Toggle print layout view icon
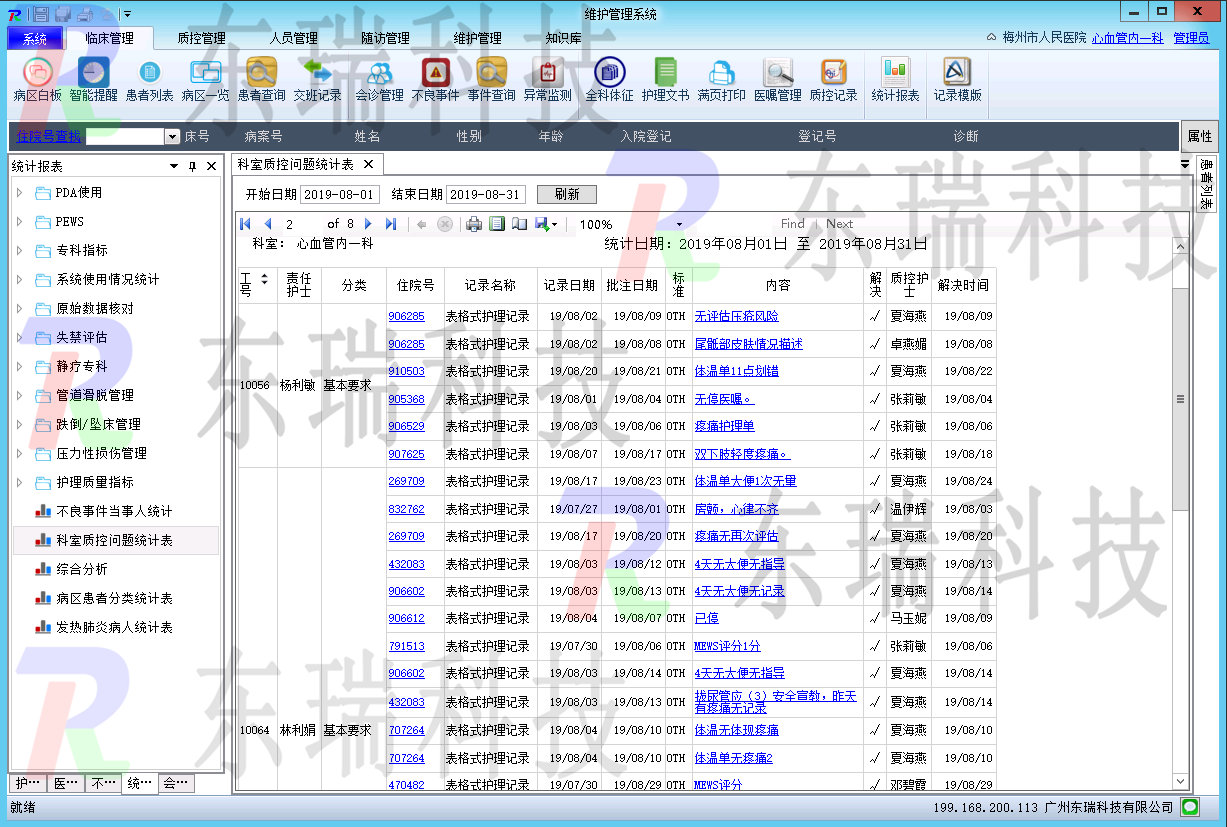The image size is (1227, 827). [497, 224]
